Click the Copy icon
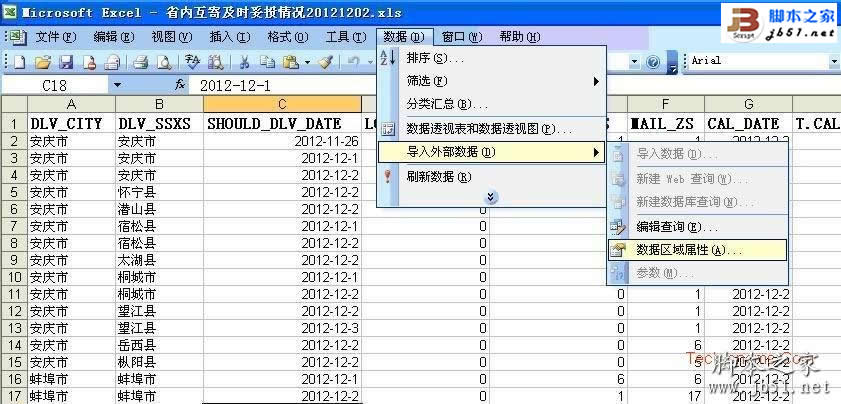Image resolution: width=841 pixels, height=404 pixels. [x=267, y=62]
